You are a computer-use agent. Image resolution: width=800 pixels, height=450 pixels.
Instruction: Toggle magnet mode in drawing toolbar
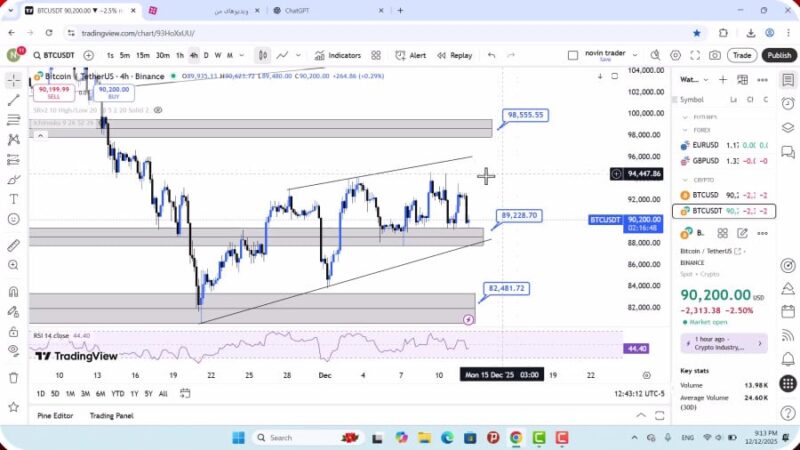13,293
